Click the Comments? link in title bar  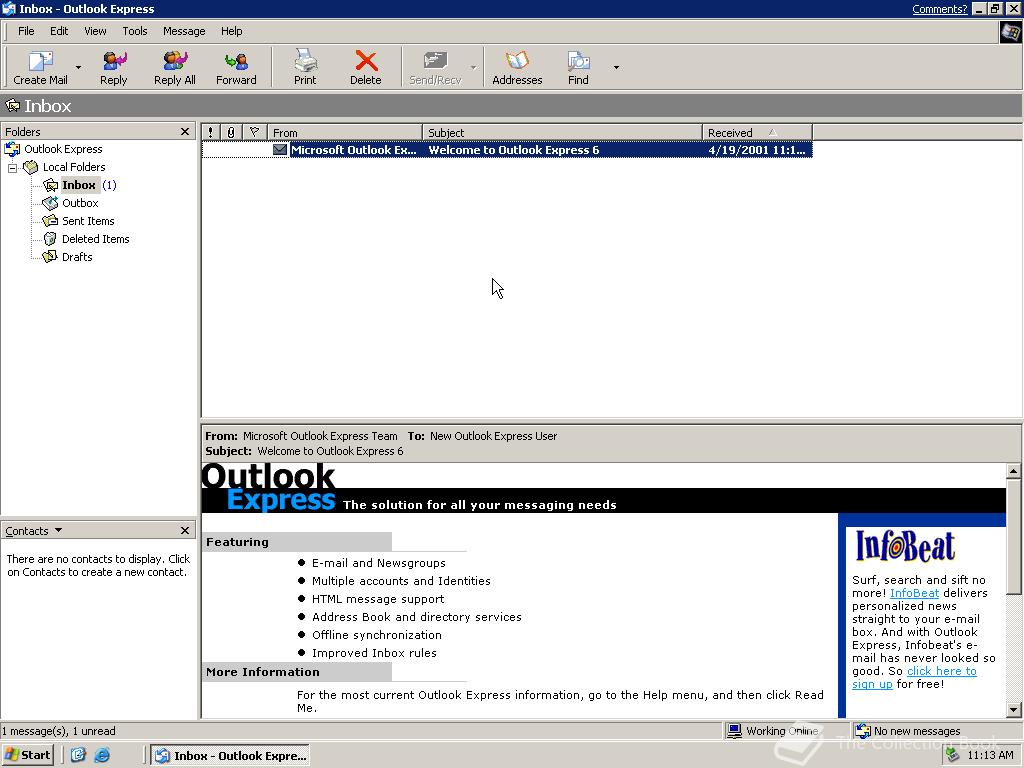(x=939, y=9)
